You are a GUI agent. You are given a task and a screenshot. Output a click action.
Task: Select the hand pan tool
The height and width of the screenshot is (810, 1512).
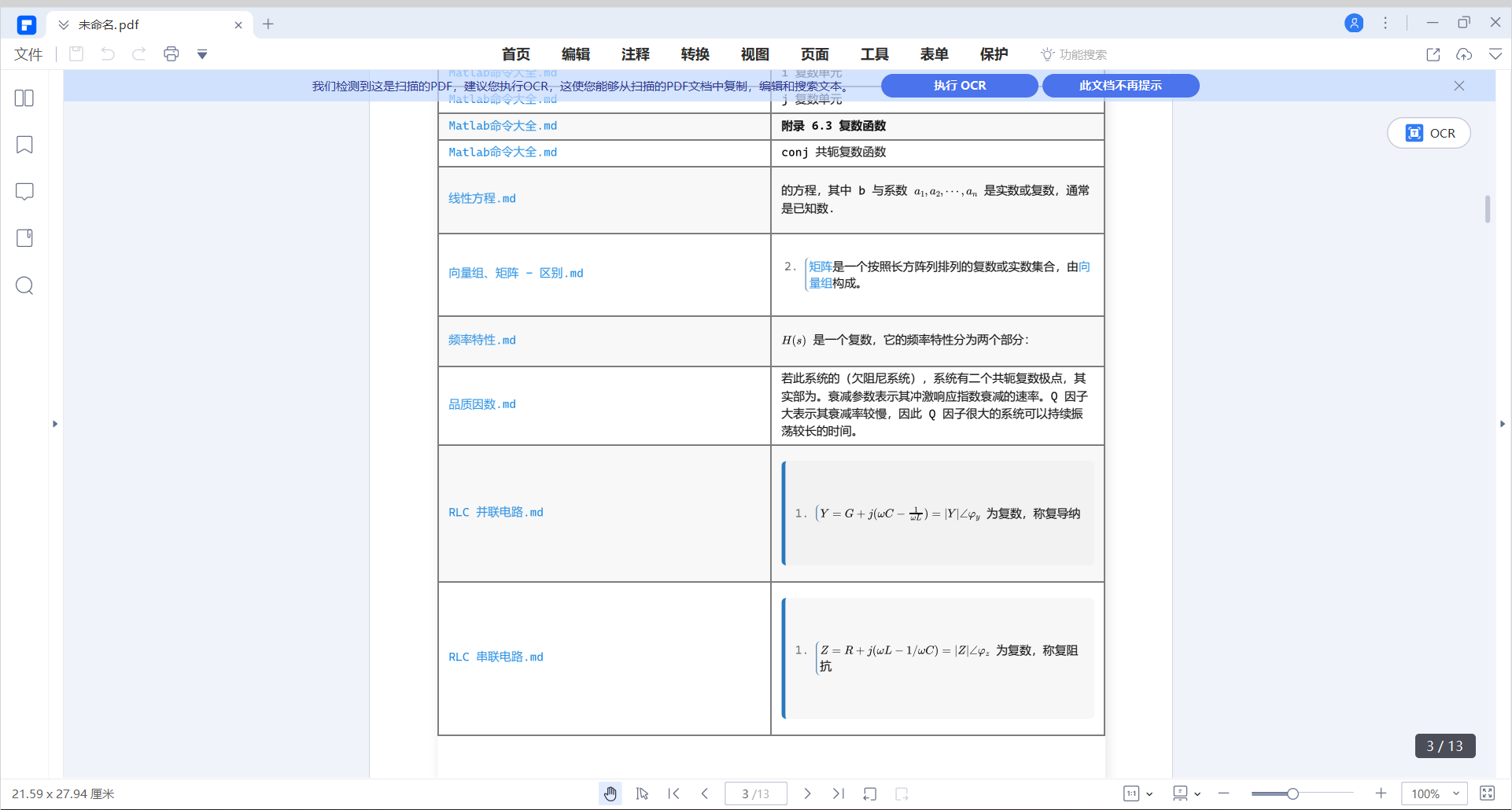click(x=610, y=793)
